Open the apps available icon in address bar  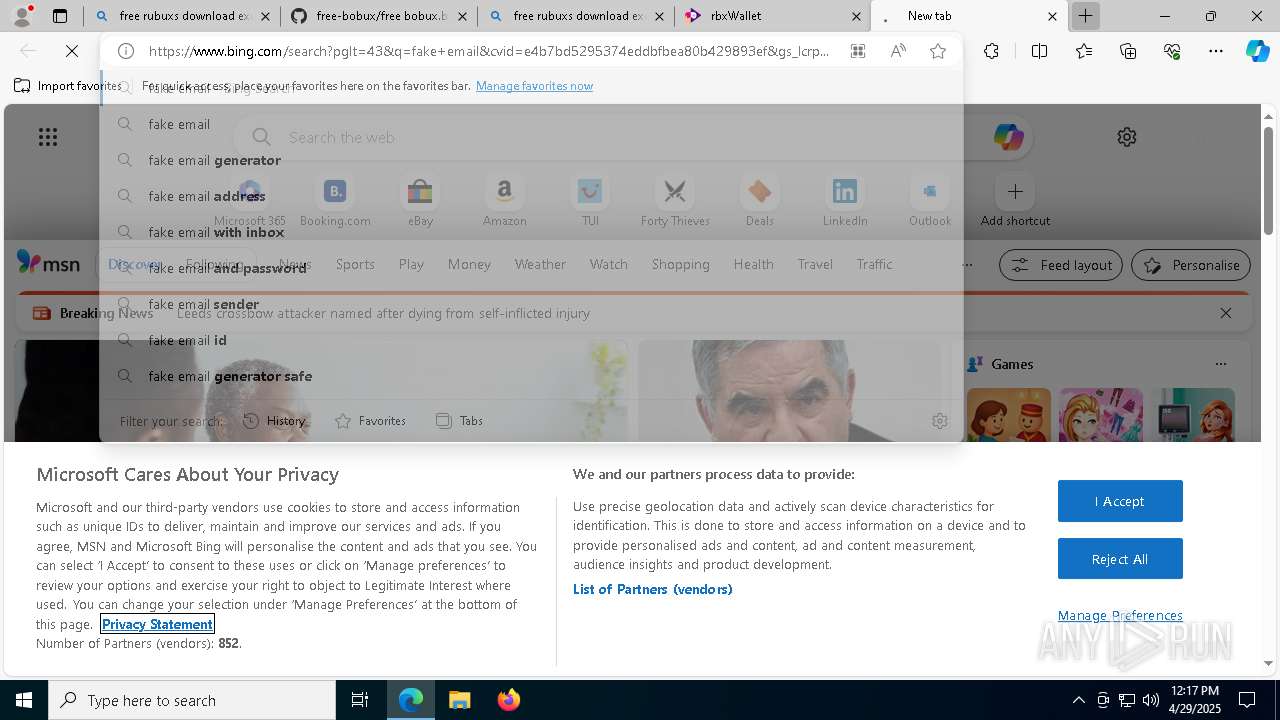tap(858, 51)
